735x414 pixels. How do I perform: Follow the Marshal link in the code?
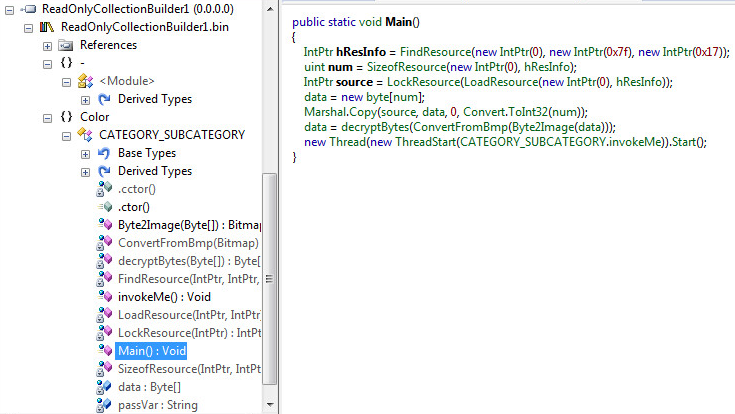(325, 112)
